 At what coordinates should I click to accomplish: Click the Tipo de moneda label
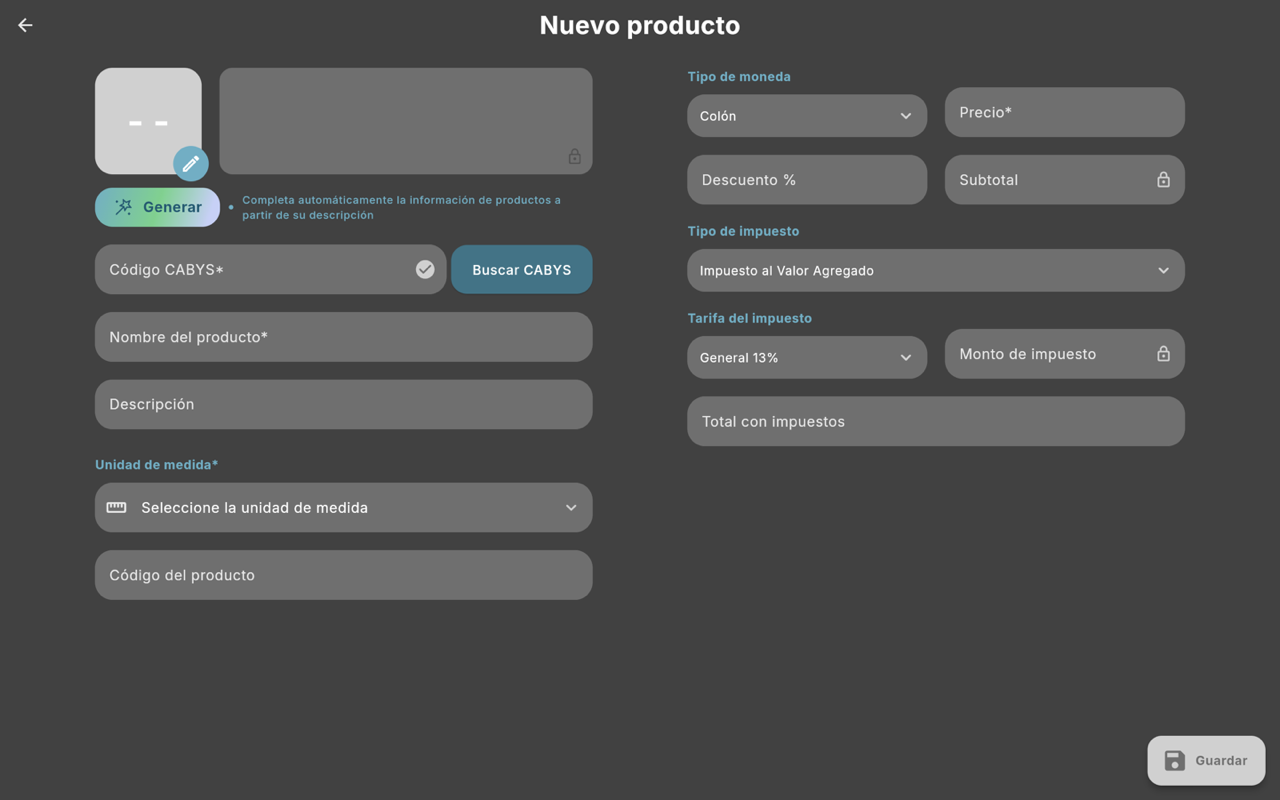[739, 77]
